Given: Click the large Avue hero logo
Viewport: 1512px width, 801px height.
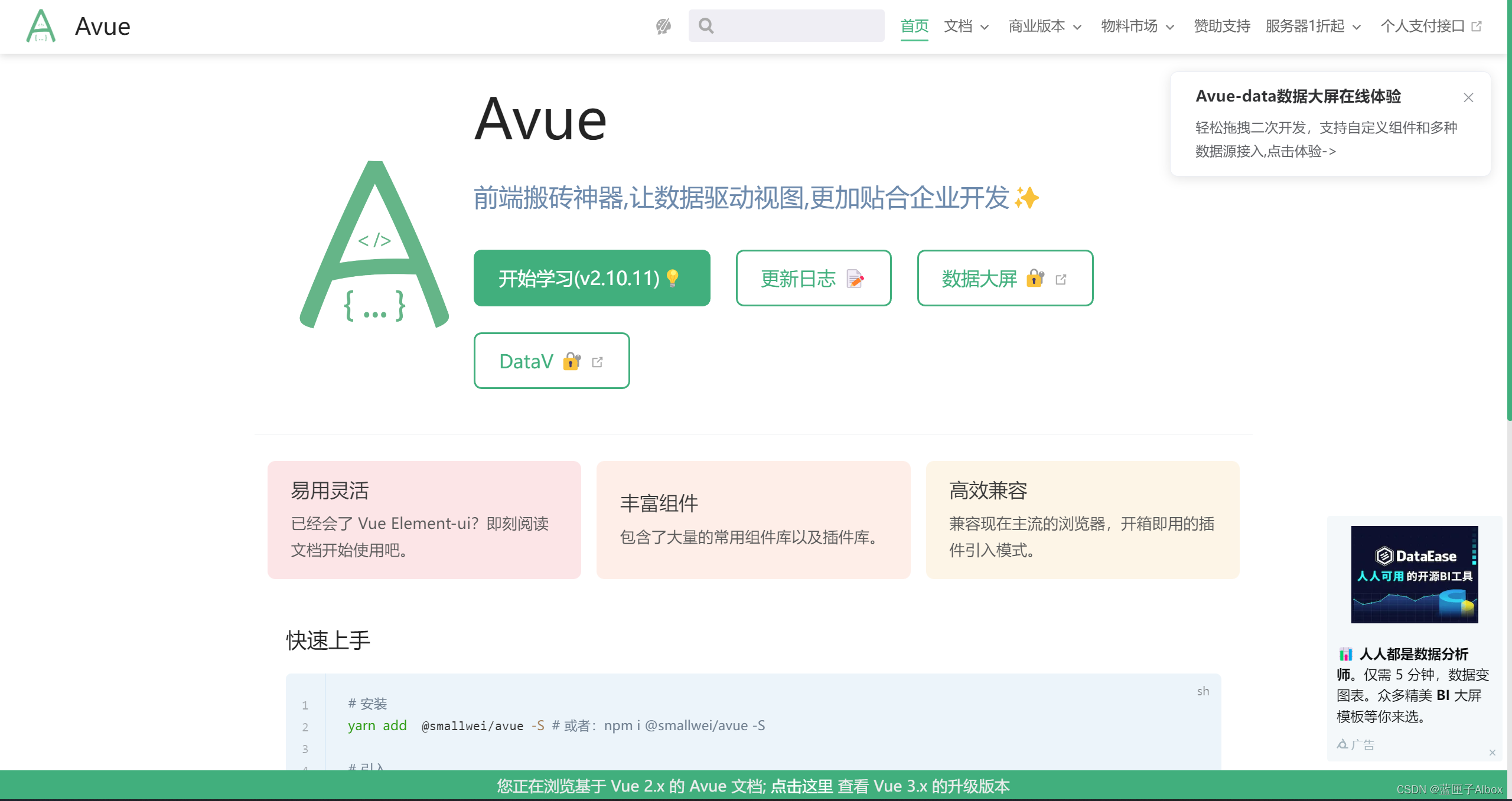Looking at the screenshot, I should tap(374, 244).
